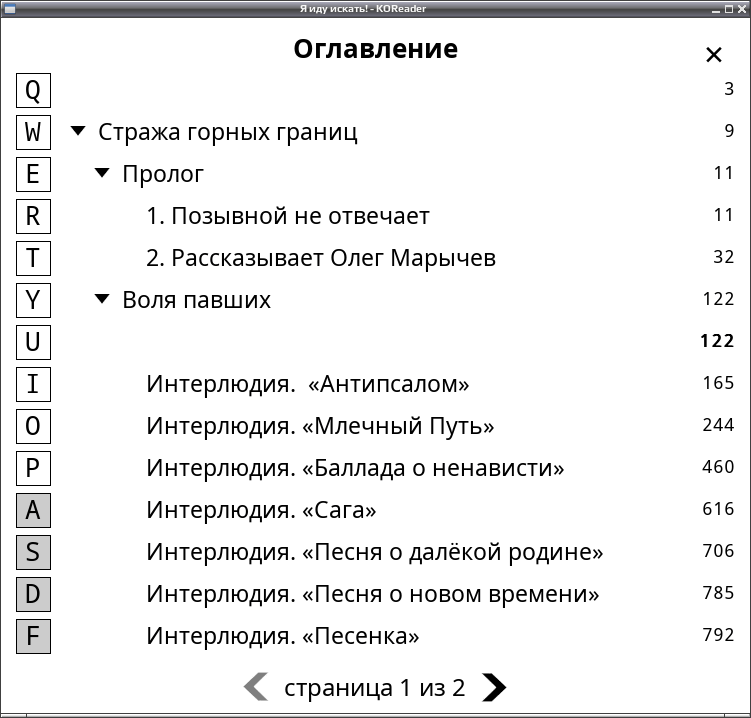
Task: Click the T keyboard shortcut box
Action: point(34,258)
